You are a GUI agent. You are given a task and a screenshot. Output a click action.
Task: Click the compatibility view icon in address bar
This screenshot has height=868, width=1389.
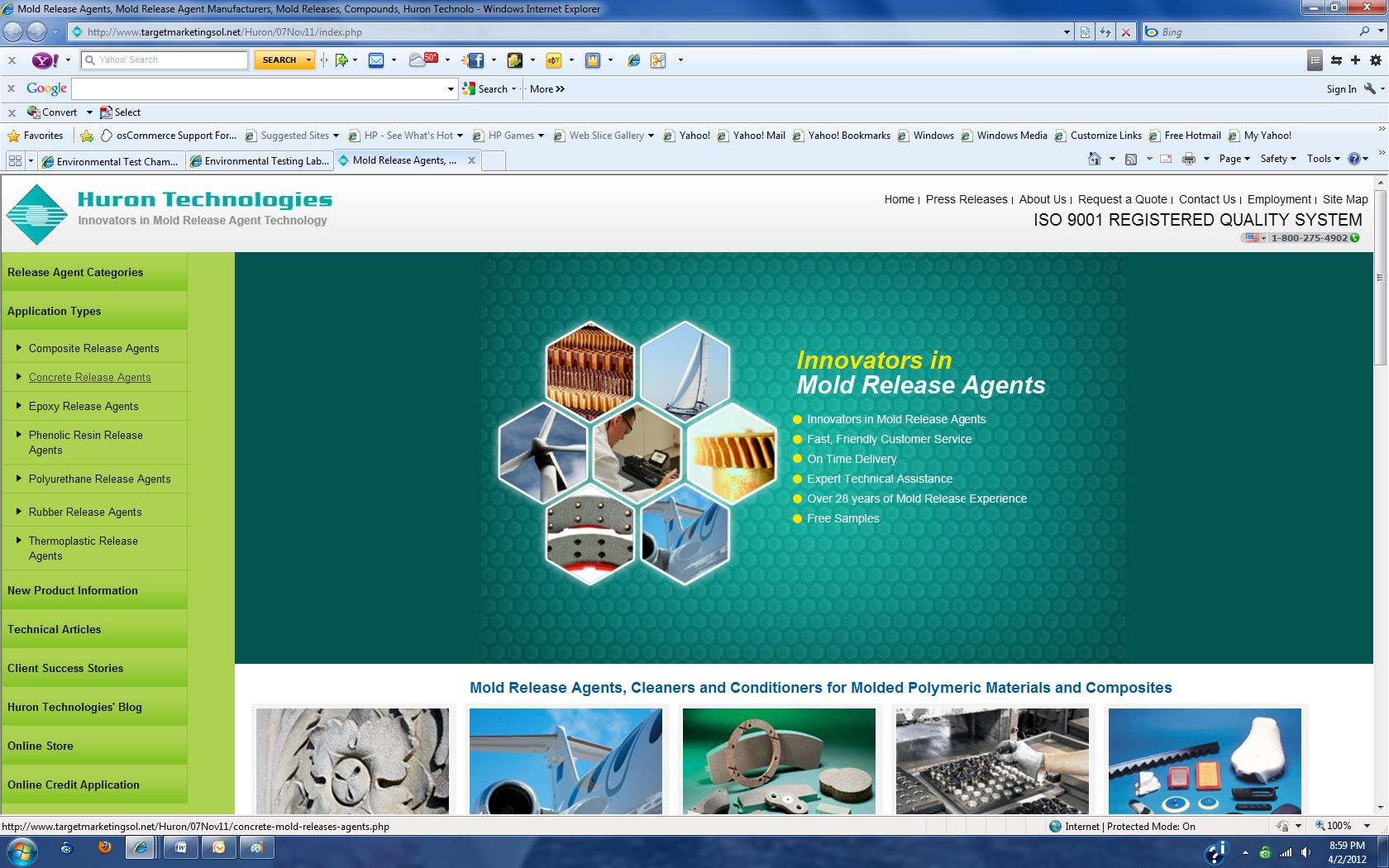[1085, 32]
